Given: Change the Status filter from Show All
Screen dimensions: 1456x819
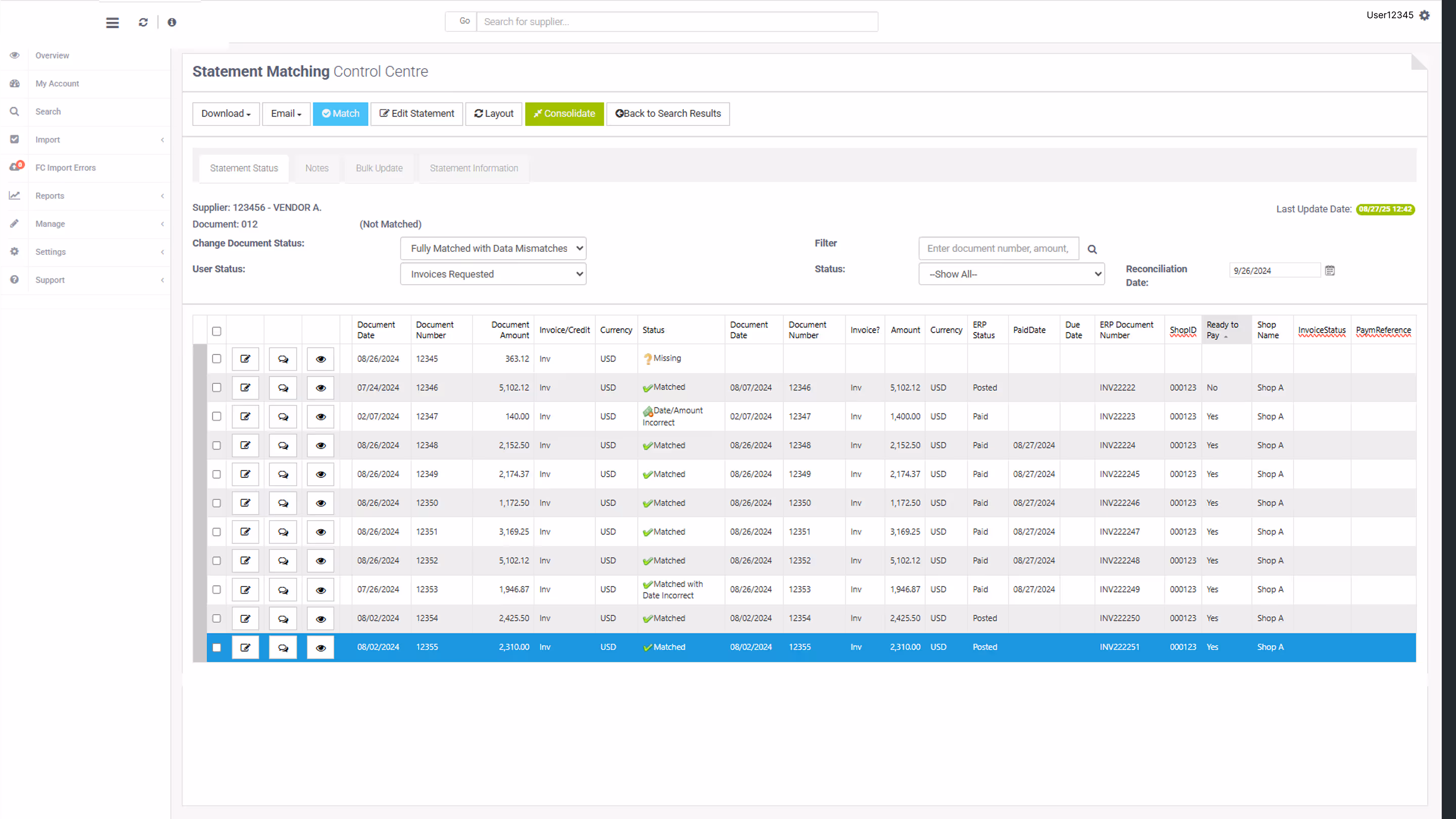Looking at the screenshot, I should 1011,274.
